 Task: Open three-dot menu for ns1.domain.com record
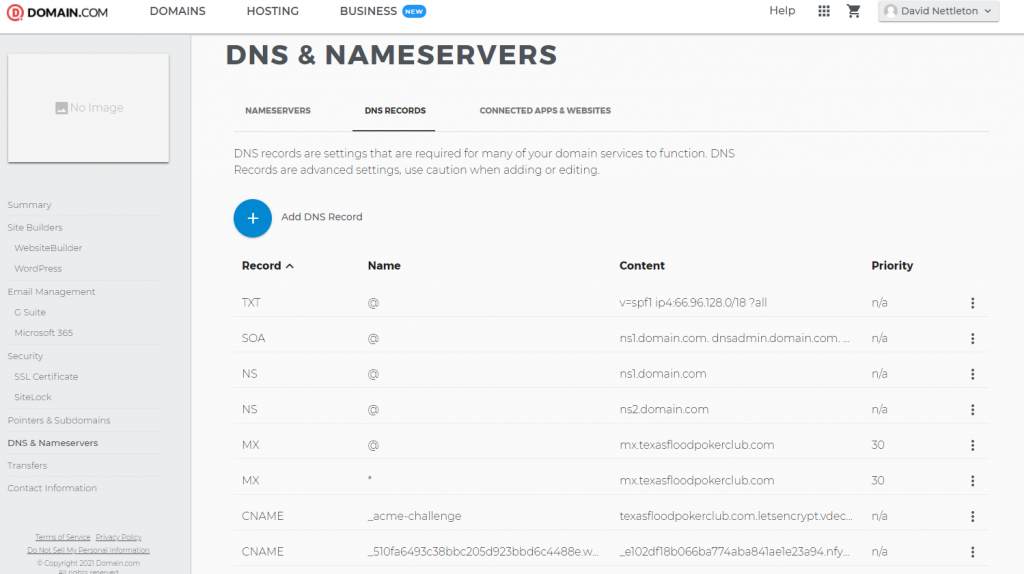[972, 374]
